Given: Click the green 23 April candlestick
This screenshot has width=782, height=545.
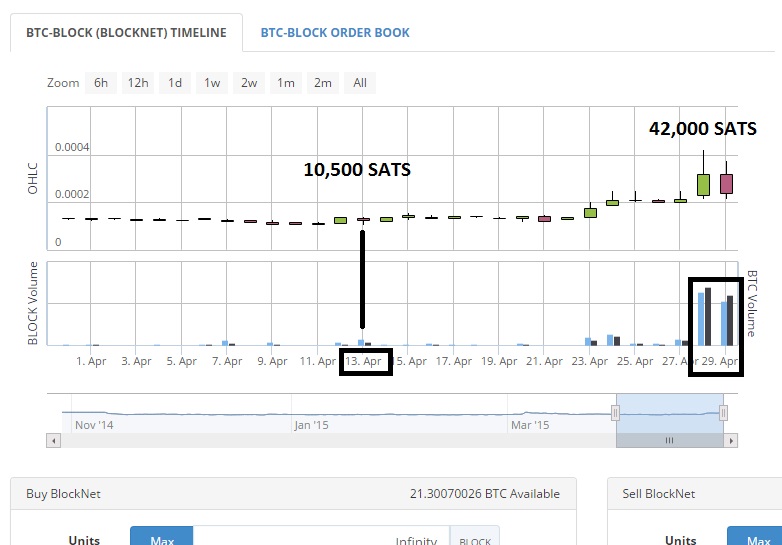Looking at the screenshot, I should tap(590, 213).
